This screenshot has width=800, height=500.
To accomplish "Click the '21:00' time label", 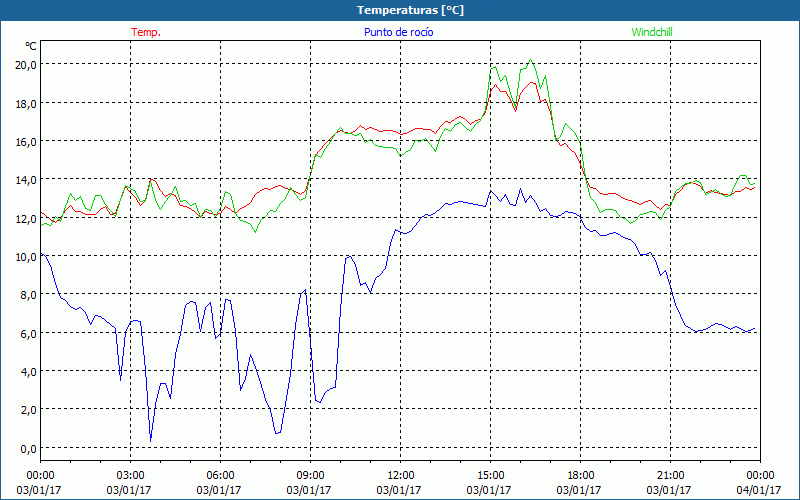I will (x=670, y=476).
